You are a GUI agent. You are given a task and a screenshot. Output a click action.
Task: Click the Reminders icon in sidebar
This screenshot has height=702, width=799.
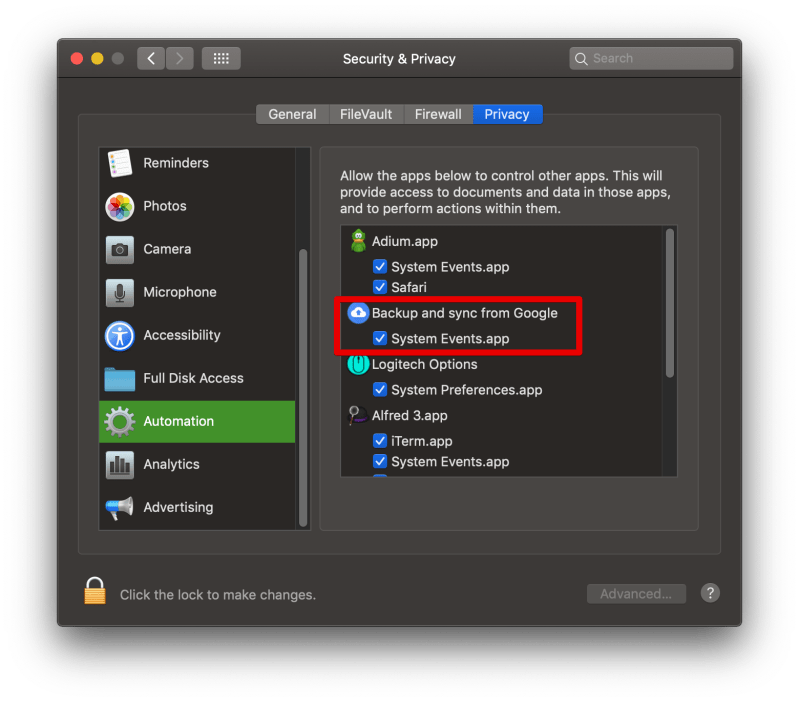[x=120, y=163]
